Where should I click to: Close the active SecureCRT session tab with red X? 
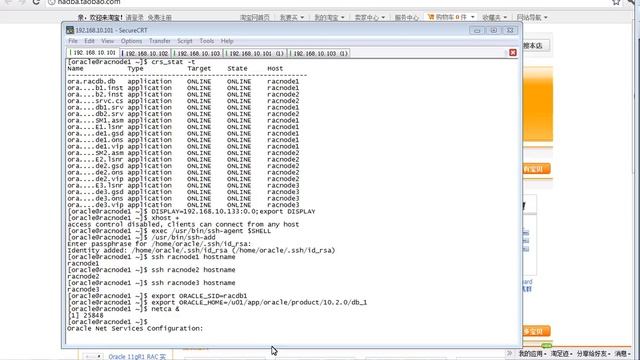513,53
